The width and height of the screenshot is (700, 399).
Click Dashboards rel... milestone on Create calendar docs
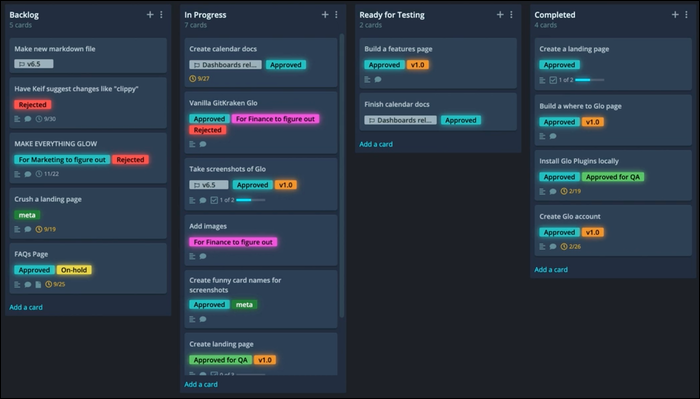click(x=225, y=65)
